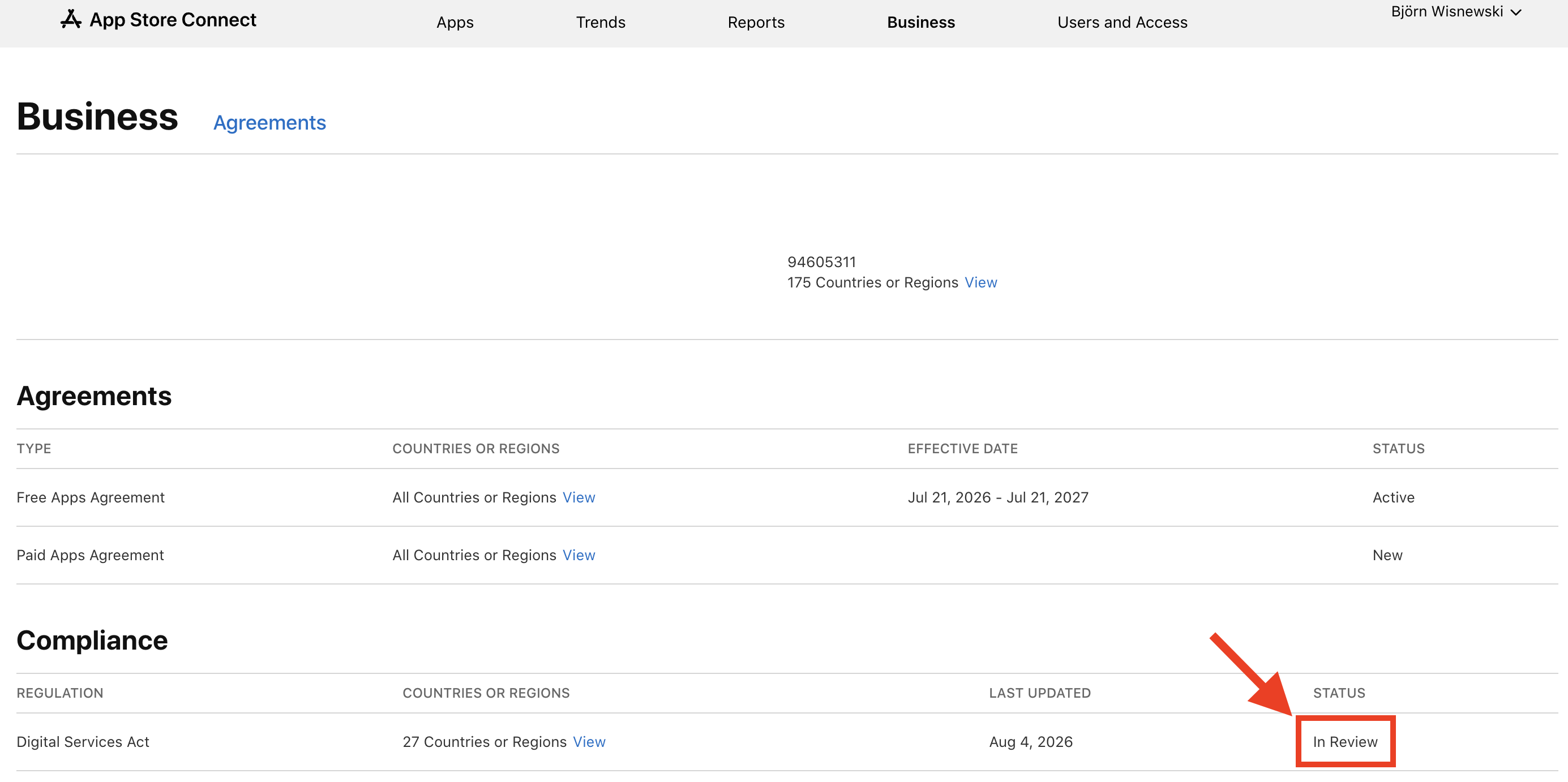Click the Compliance section heading
Viewport: 1568px width, 782px height.
(x=92, y=640)
